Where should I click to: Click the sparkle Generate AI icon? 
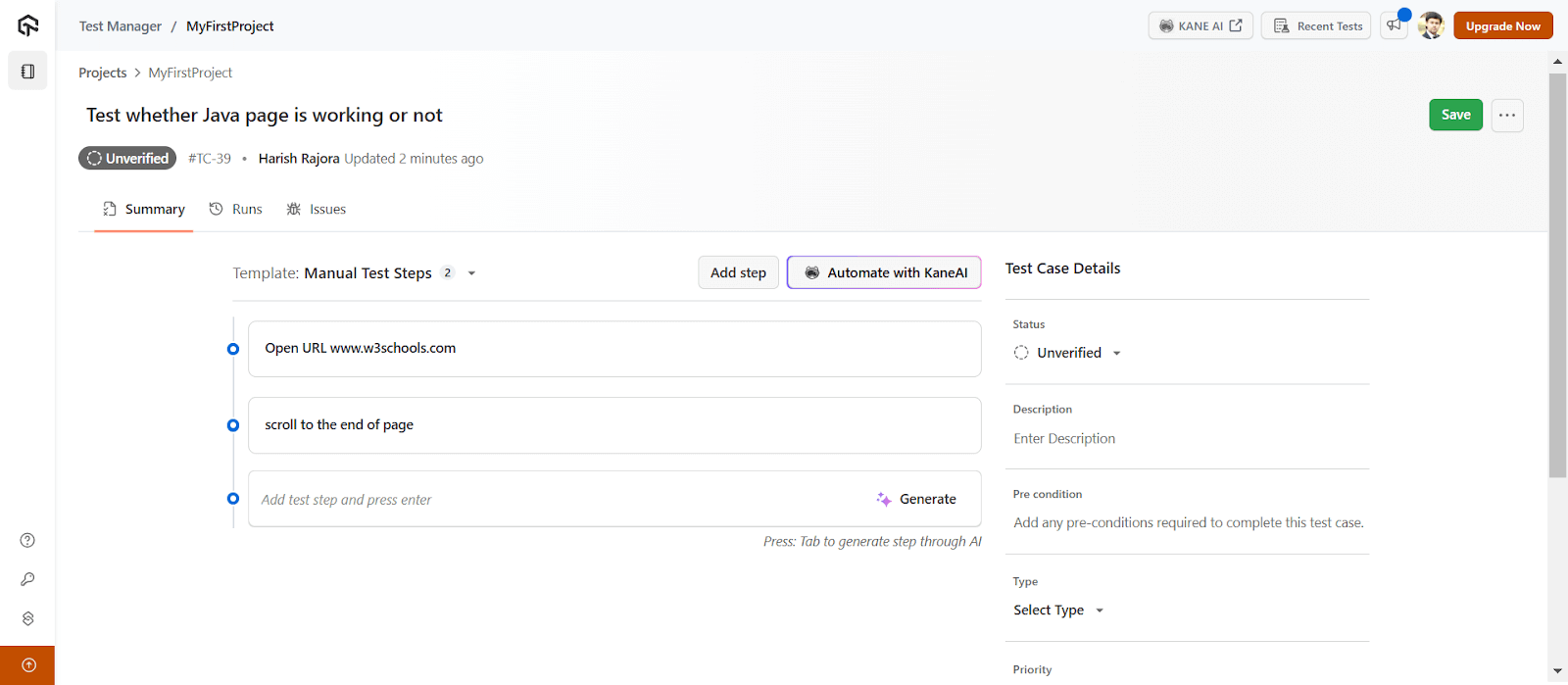(x=884, y=499)
